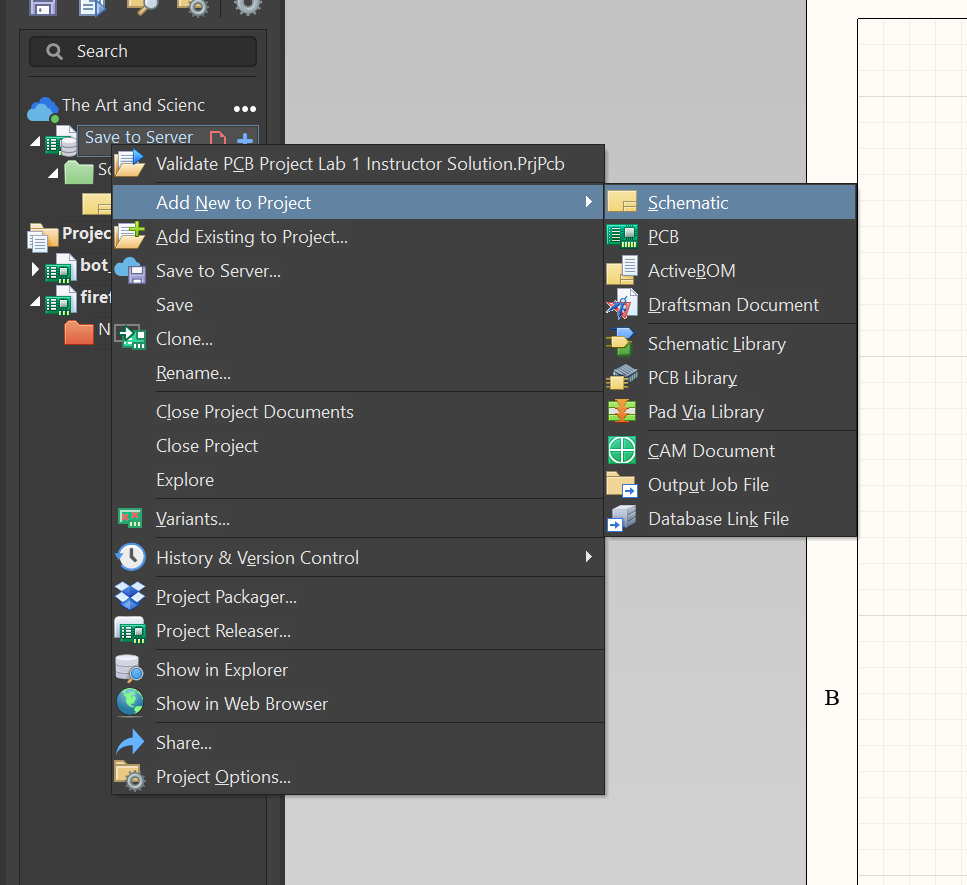
Task: Click the Schematic Library icon
Action: tap(622, 343)
